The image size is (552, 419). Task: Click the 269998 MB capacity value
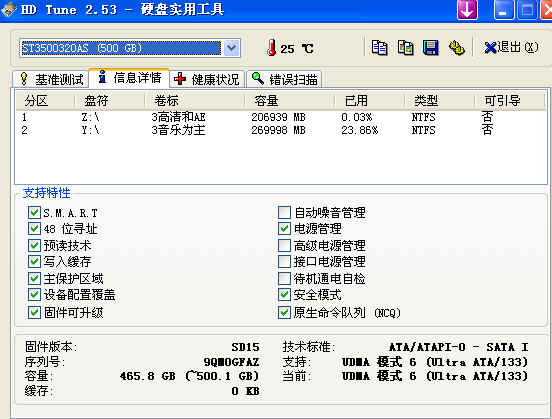(x=278, y=130)
